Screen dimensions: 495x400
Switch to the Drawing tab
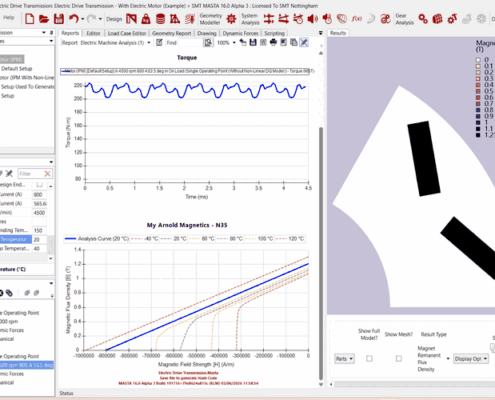[x=207, y=33]
